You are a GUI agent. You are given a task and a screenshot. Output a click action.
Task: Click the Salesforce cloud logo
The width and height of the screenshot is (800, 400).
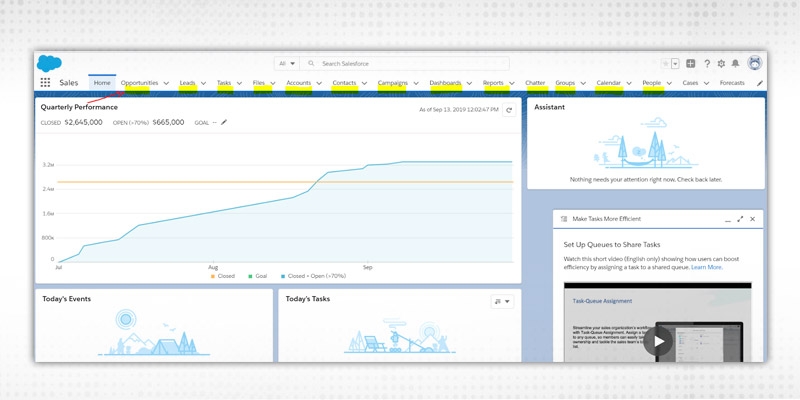(x=49, y=63)
